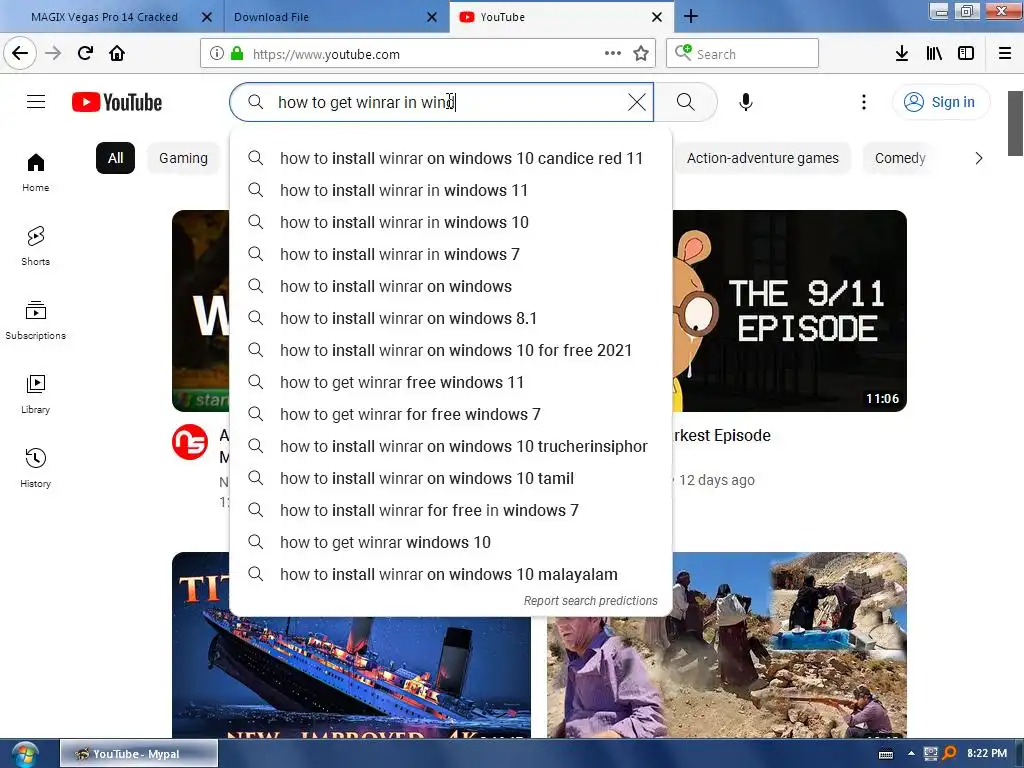This screenshot has width=1024, height=768.
Task: Select the Comedy category chip
Action: (900, 158)
